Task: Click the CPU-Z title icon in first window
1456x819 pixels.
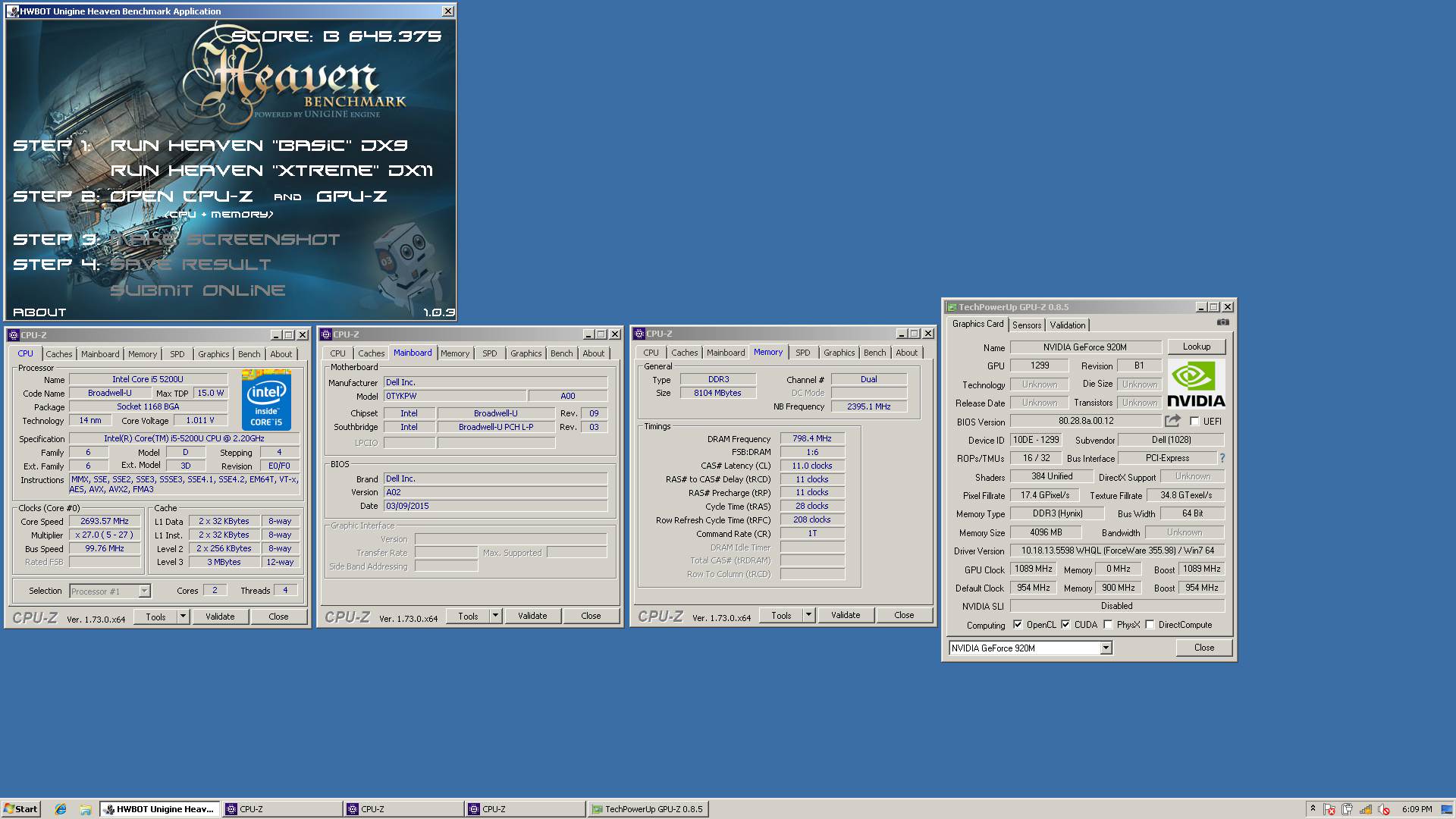Action: tap(13, 334)
